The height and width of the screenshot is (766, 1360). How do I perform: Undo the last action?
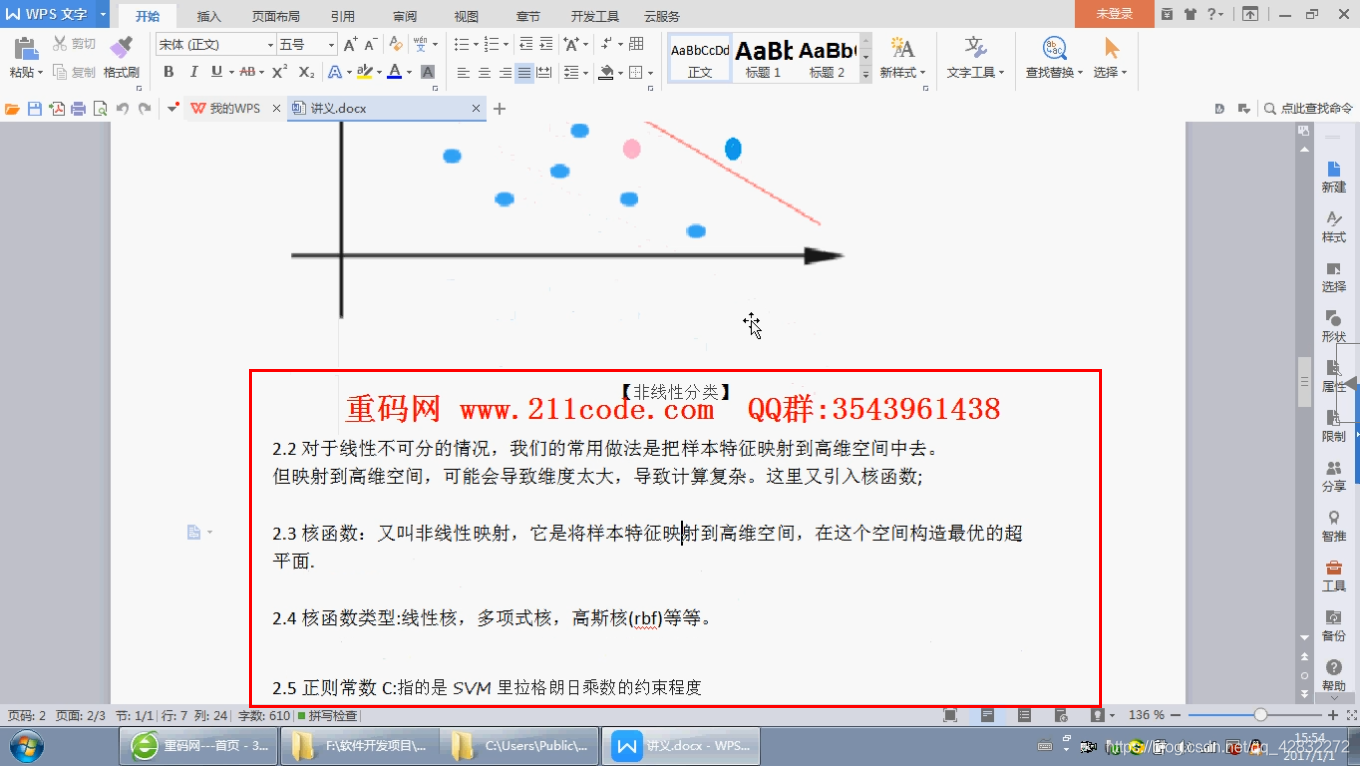click(122, 108)
